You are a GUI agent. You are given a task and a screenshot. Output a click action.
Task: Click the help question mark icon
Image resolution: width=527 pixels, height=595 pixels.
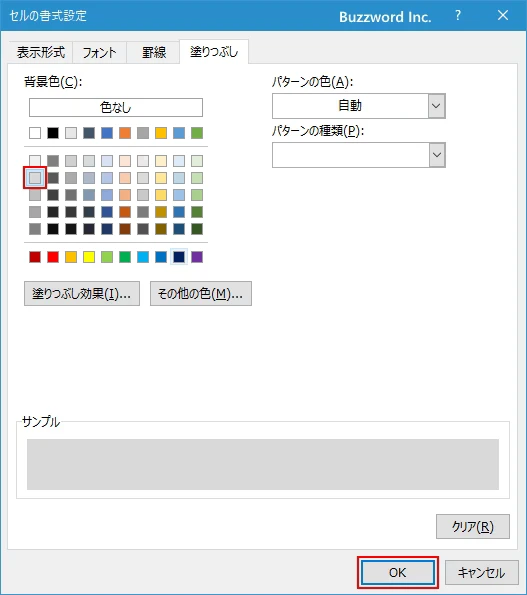coord(458,16)
